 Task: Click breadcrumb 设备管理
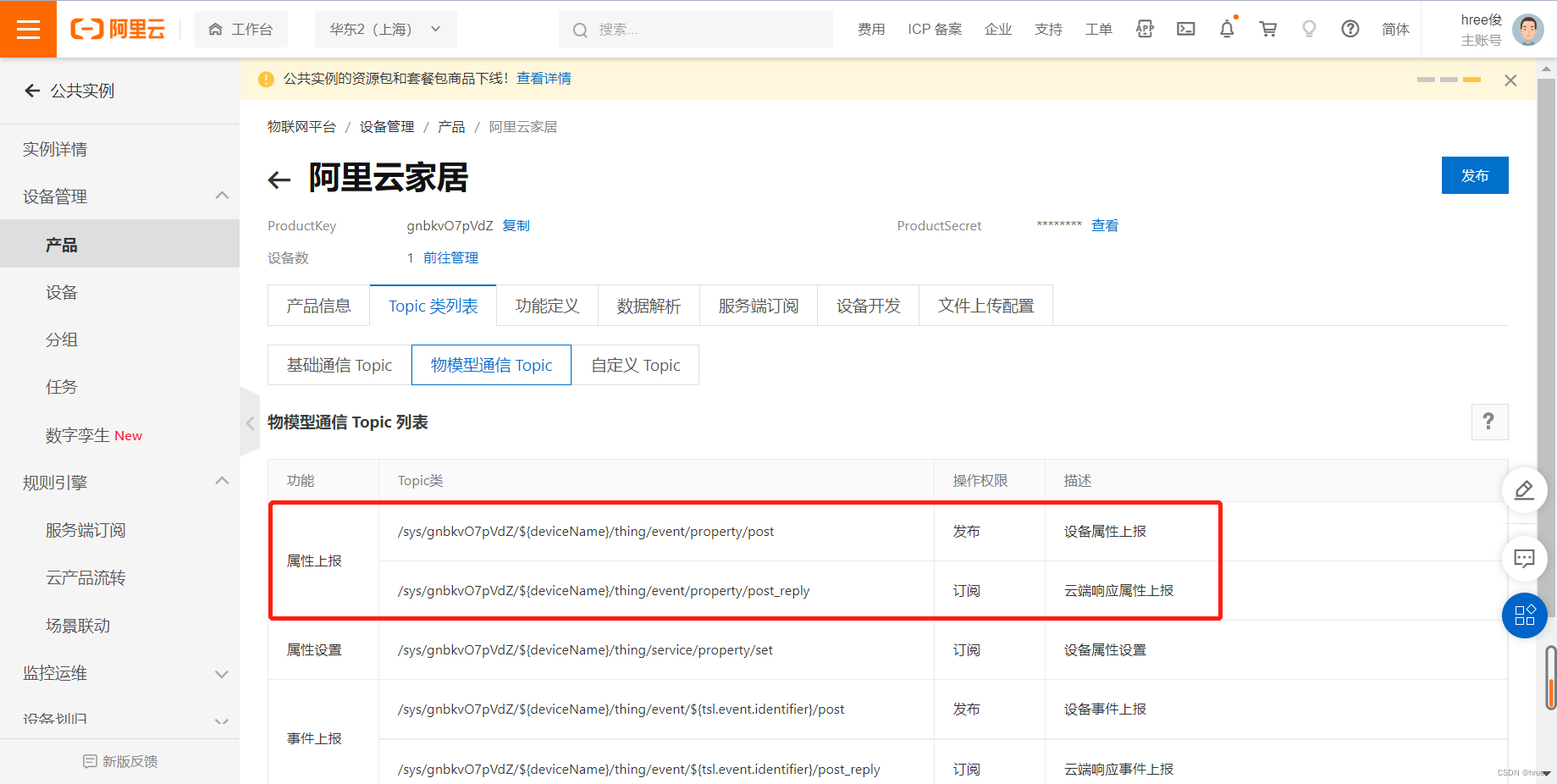[x=387, y=127]
